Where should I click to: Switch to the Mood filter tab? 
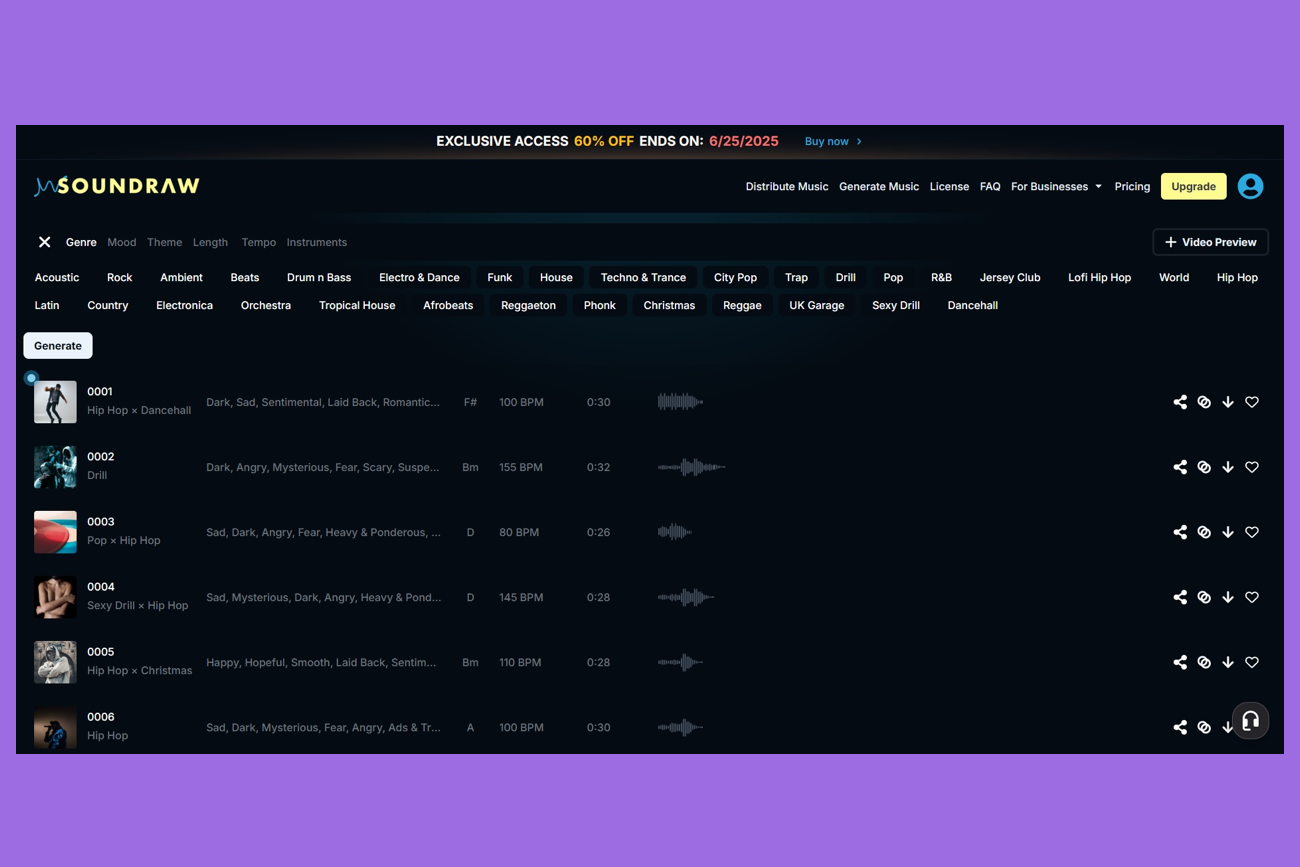(x=122, y=242)
